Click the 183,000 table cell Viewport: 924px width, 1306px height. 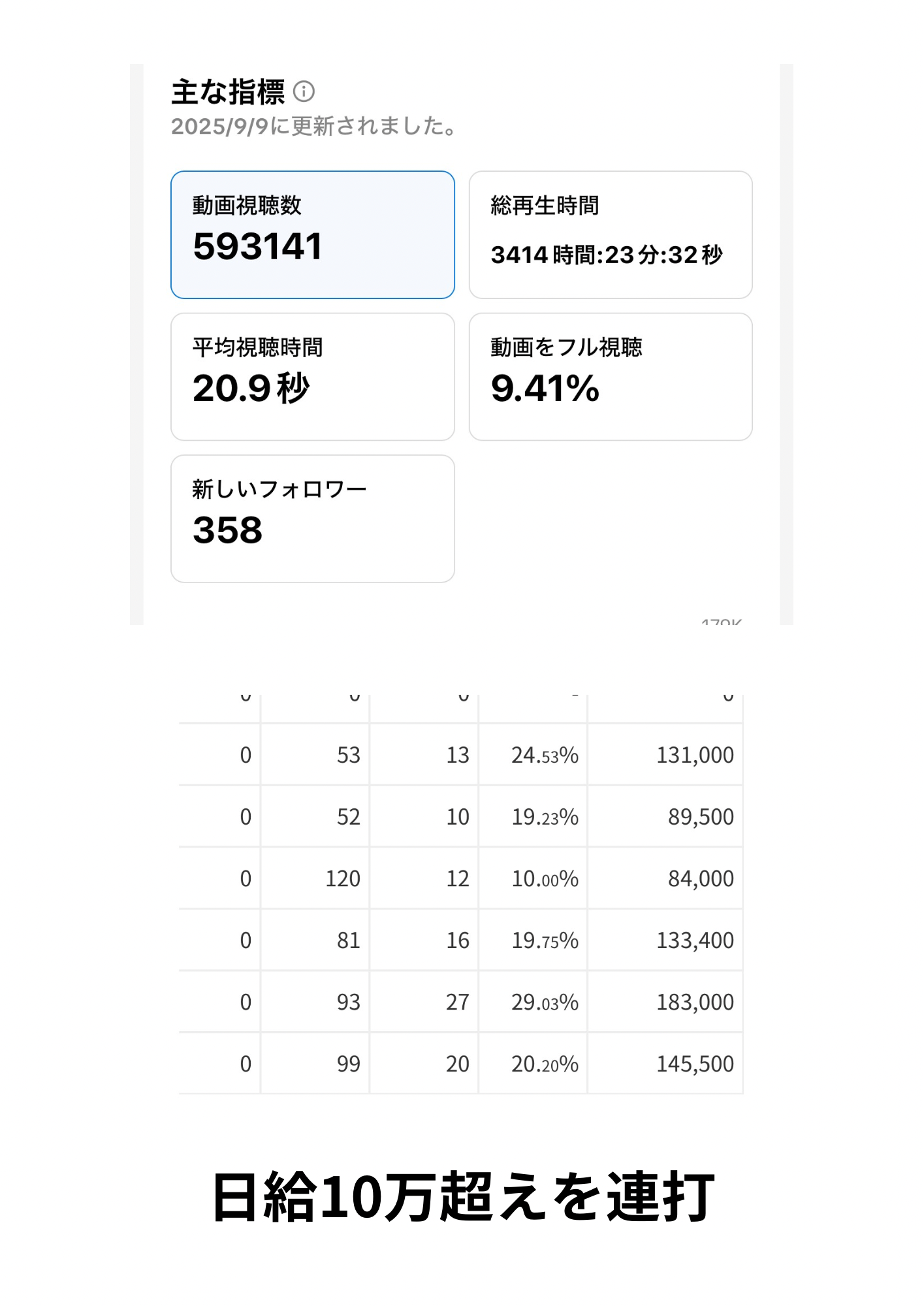(x=694, y=1002)
